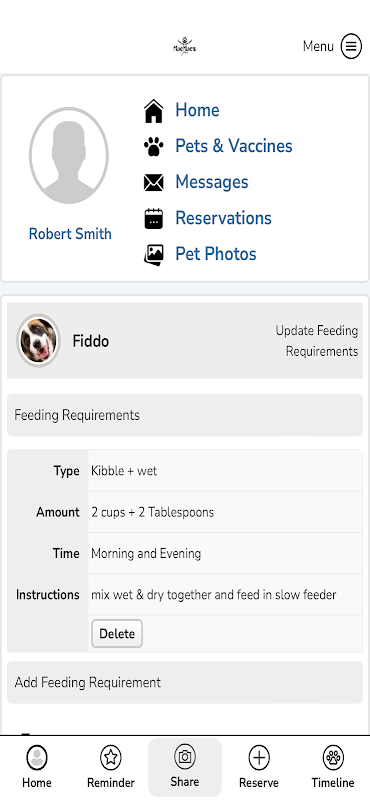Tap the Share camera icon

coord(185,757)
